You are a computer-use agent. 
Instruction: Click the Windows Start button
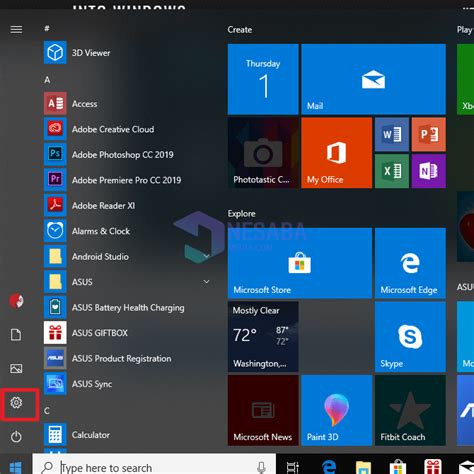(x=15, y=467)
